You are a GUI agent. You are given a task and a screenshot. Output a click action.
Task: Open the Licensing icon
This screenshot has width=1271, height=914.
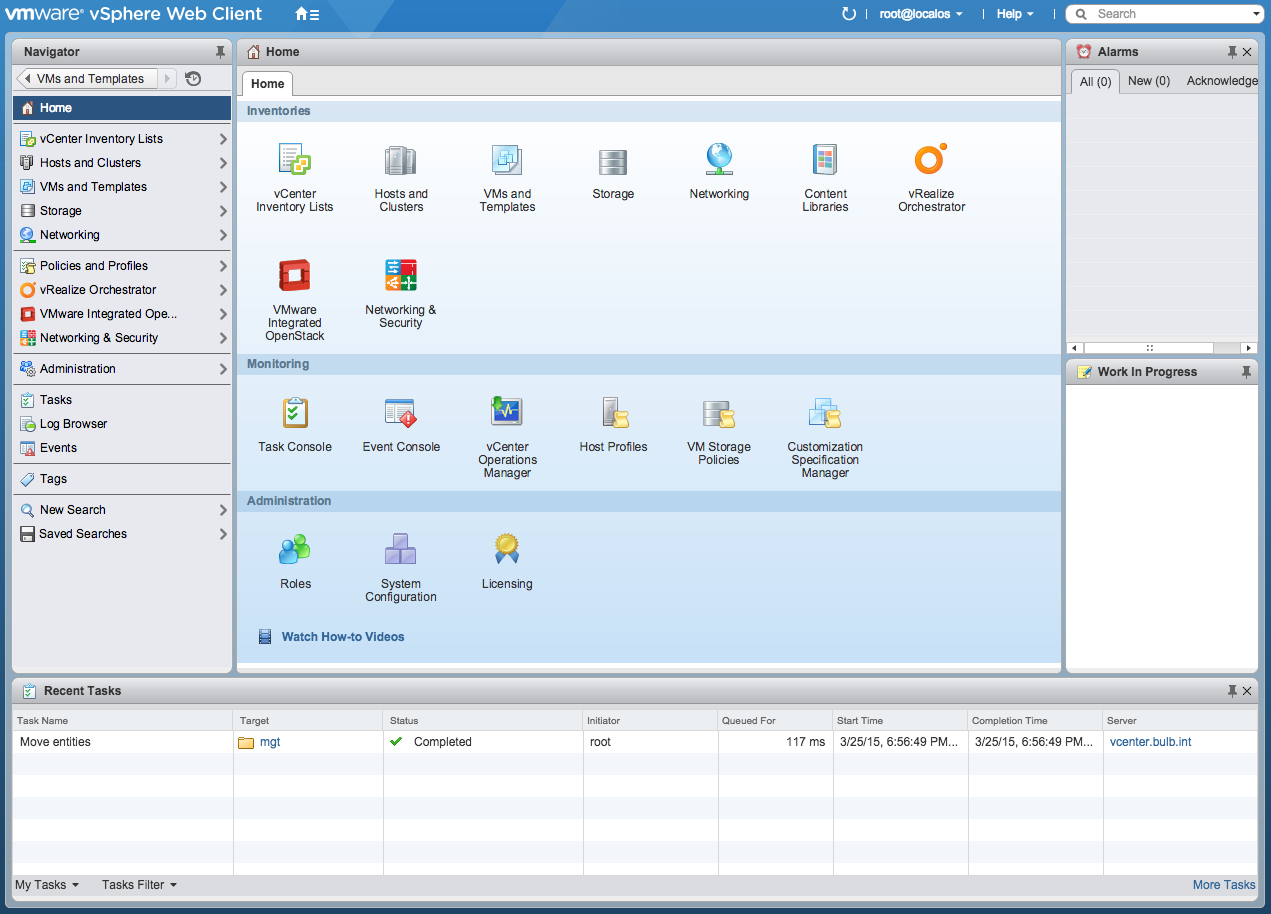507,549
